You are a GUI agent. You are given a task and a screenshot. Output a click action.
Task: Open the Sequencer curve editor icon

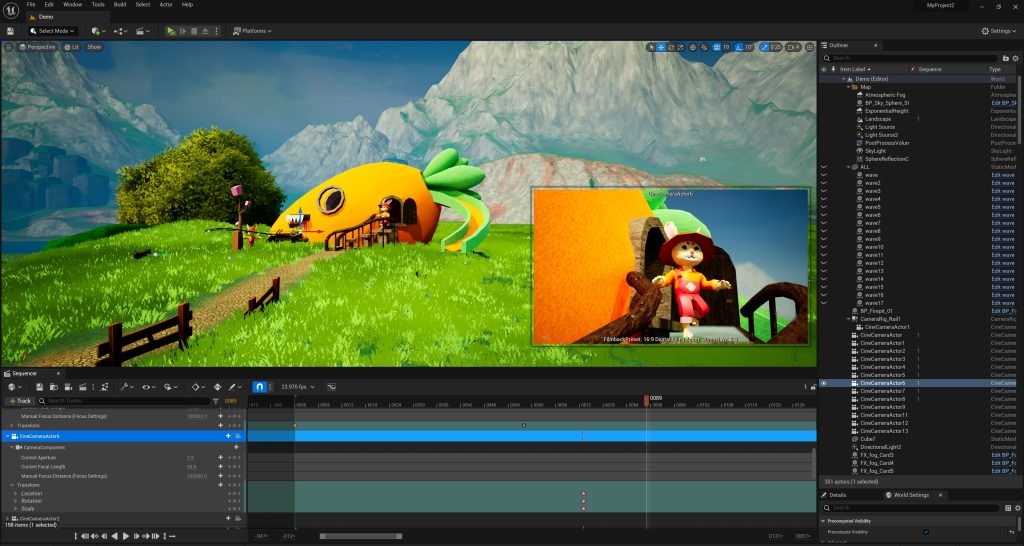click(331, 387)
